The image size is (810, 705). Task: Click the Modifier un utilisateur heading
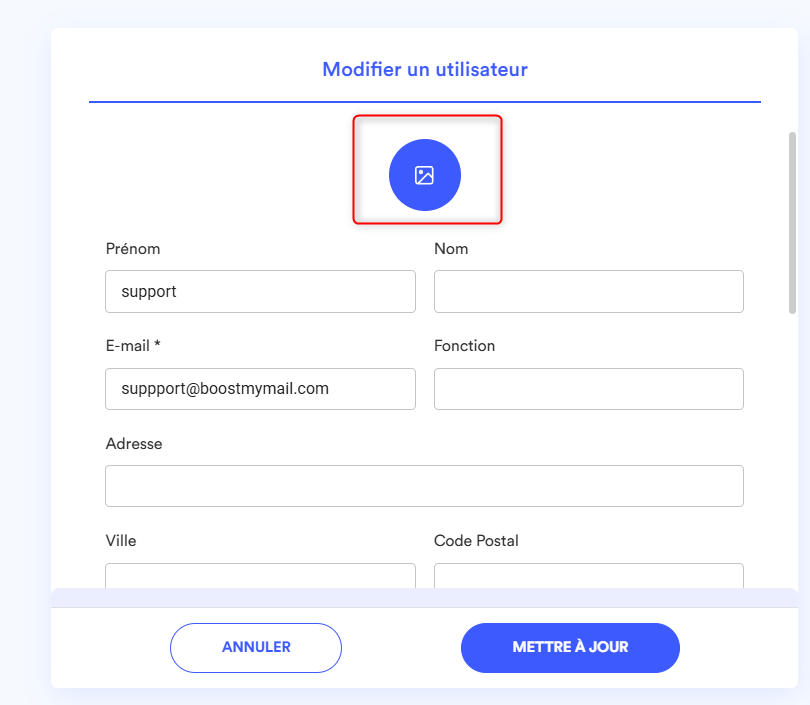coord(425,69)
